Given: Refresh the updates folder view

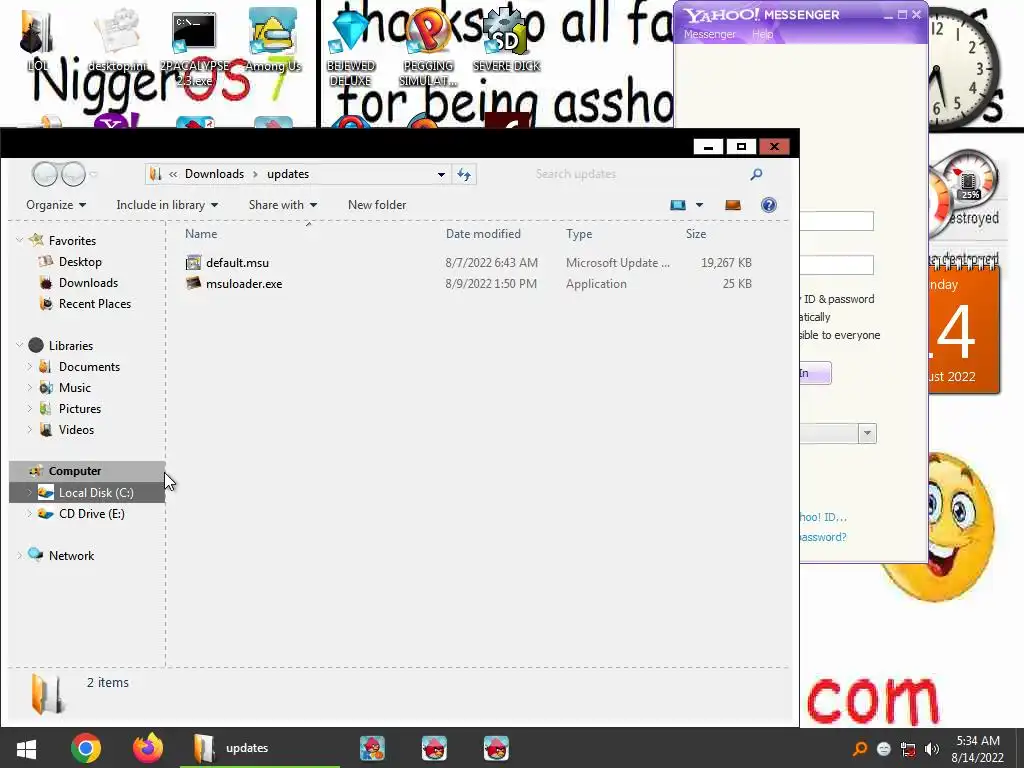Looking at the screenshot, I should (x=464, y=174).
